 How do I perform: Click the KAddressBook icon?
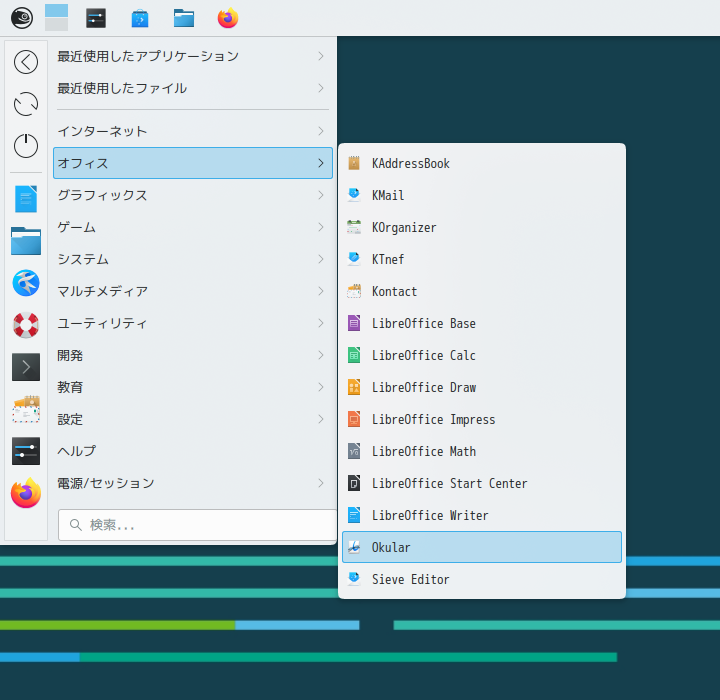(x=354, y=163)
